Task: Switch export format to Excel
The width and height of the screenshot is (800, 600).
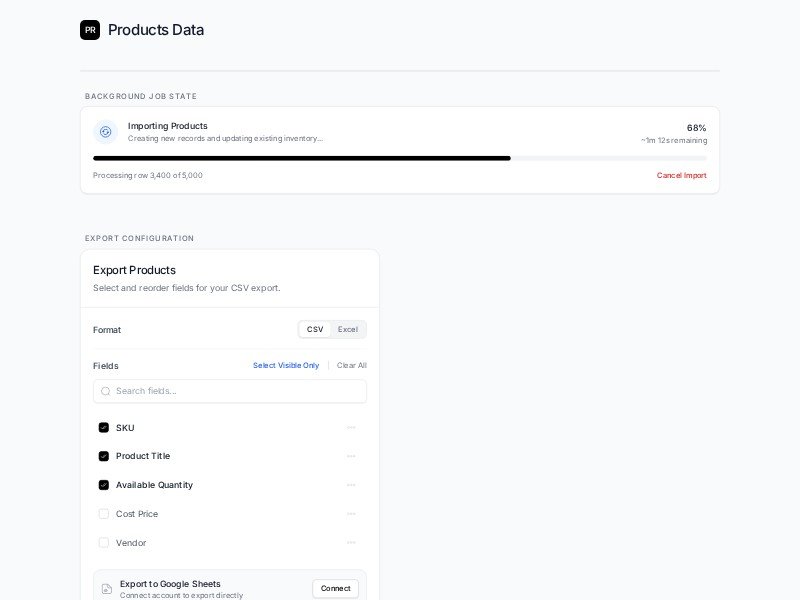Action: 347,329
